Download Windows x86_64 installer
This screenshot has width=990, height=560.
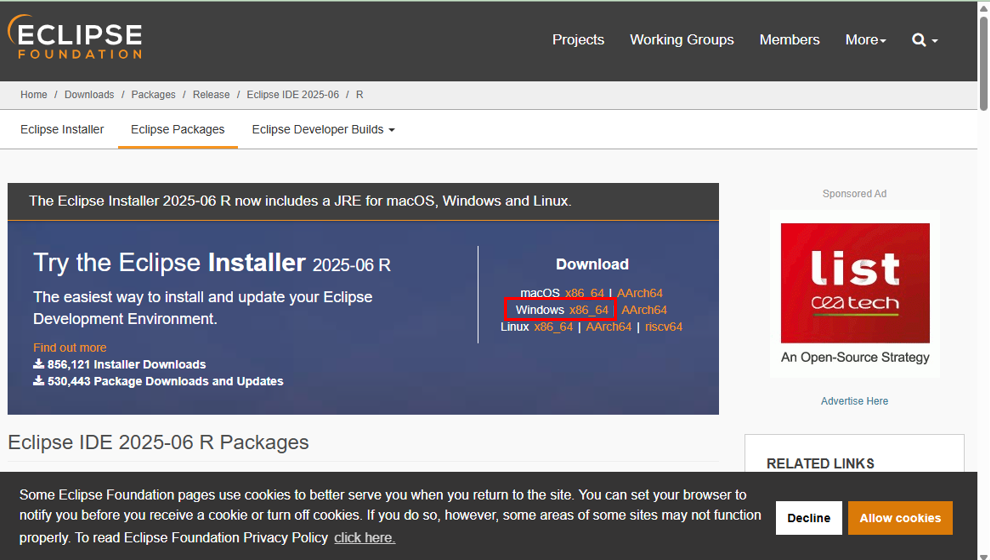pos(588,310)
